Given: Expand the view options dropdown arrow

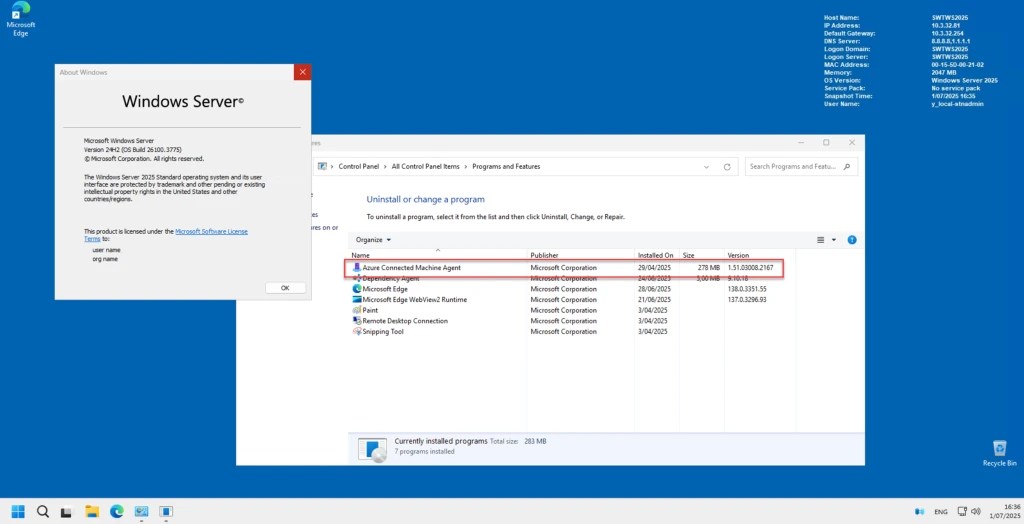Looking at the screenshot, I should point(834,240).
